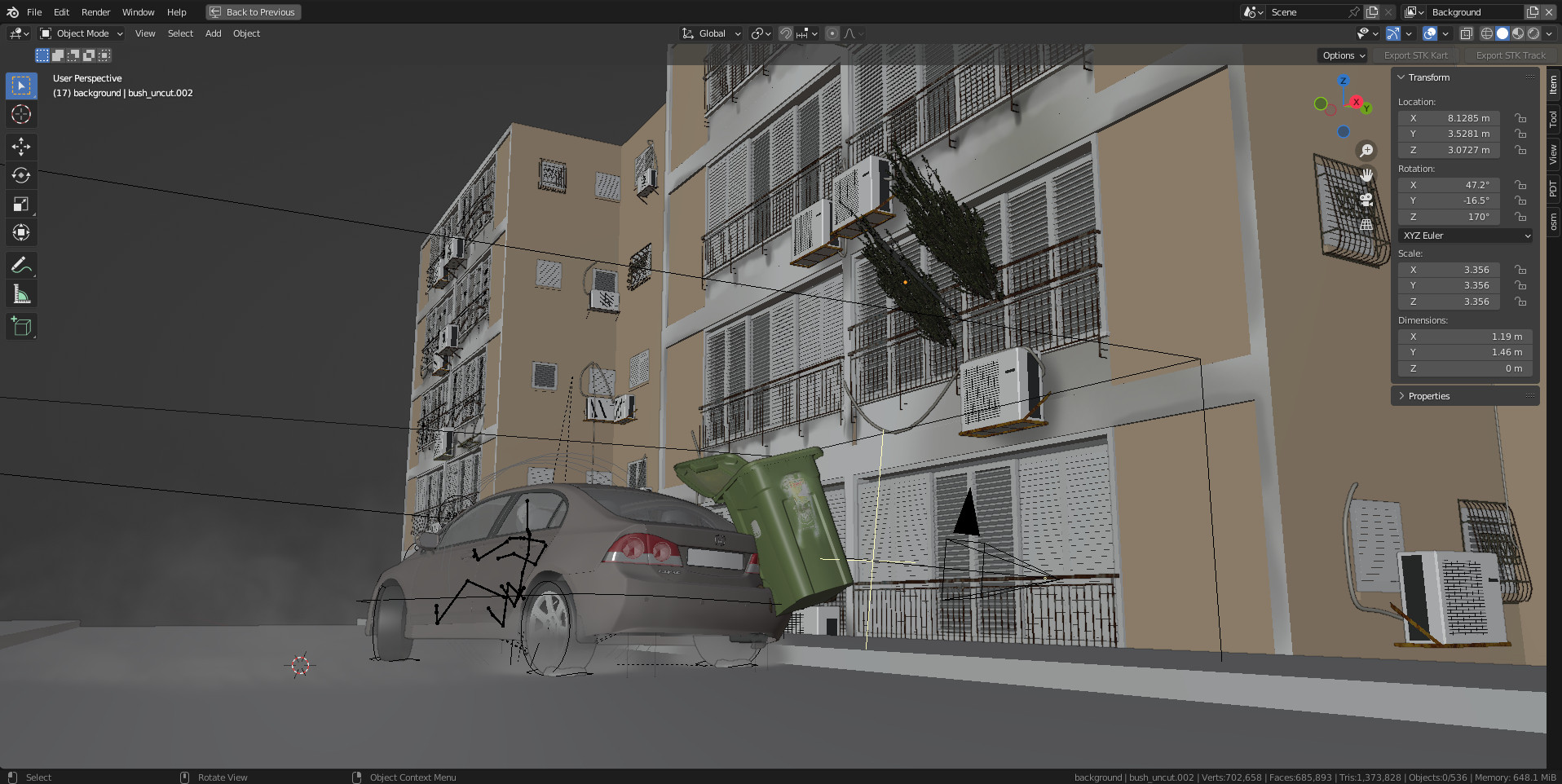Image resolution: width=1562 pixels, height=784 pixels.
Task: Click the Back to Previous button
Action: [x=254, y=12]
